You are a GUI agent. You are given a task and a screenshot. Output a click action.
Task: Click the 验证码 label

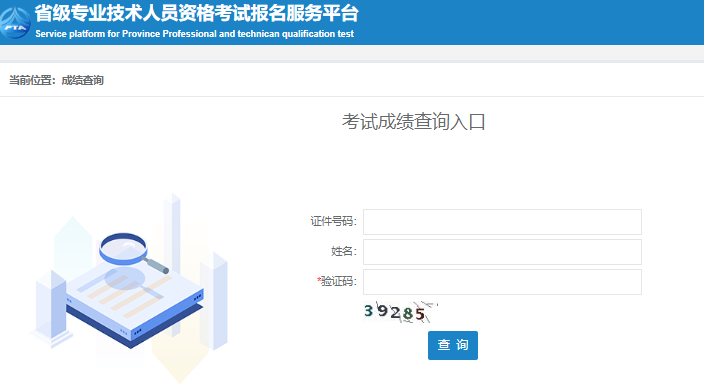pyautogui.click(x=337, y=281)
